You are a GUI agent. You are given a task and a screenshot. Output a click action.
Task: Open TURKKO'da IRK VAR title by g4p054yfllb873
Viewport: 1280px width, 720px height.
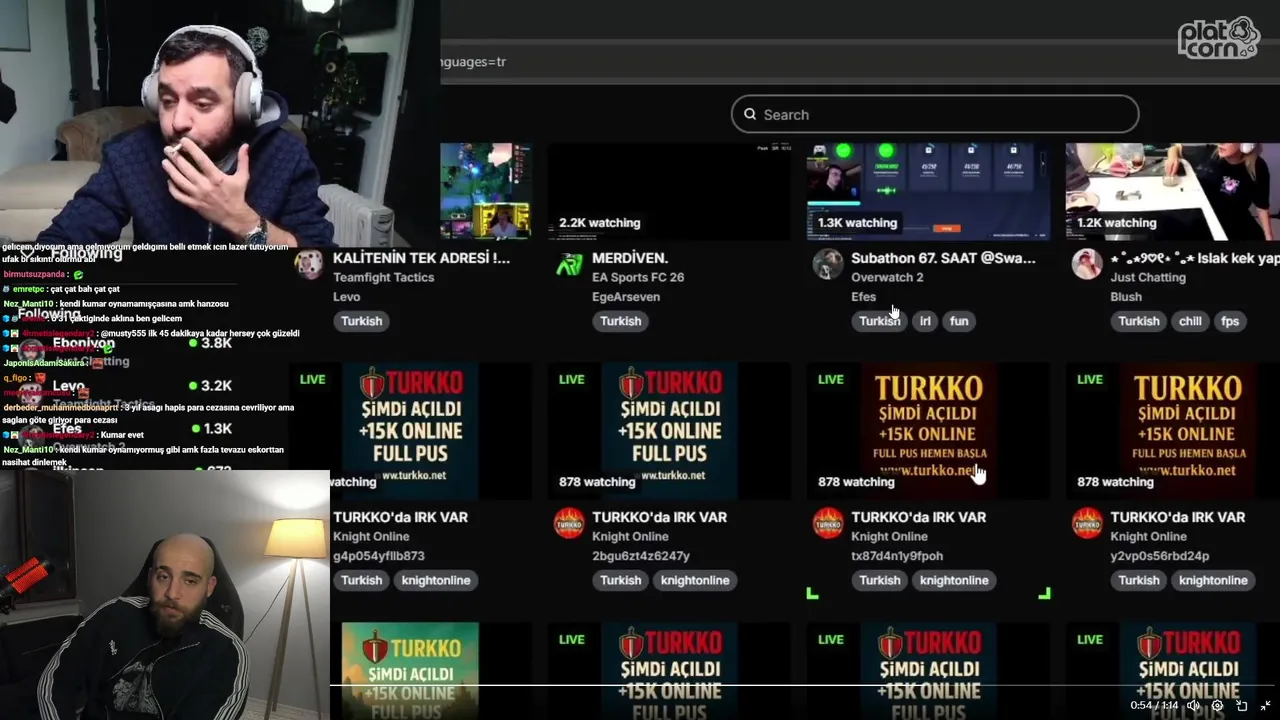(x=400, y=517)
